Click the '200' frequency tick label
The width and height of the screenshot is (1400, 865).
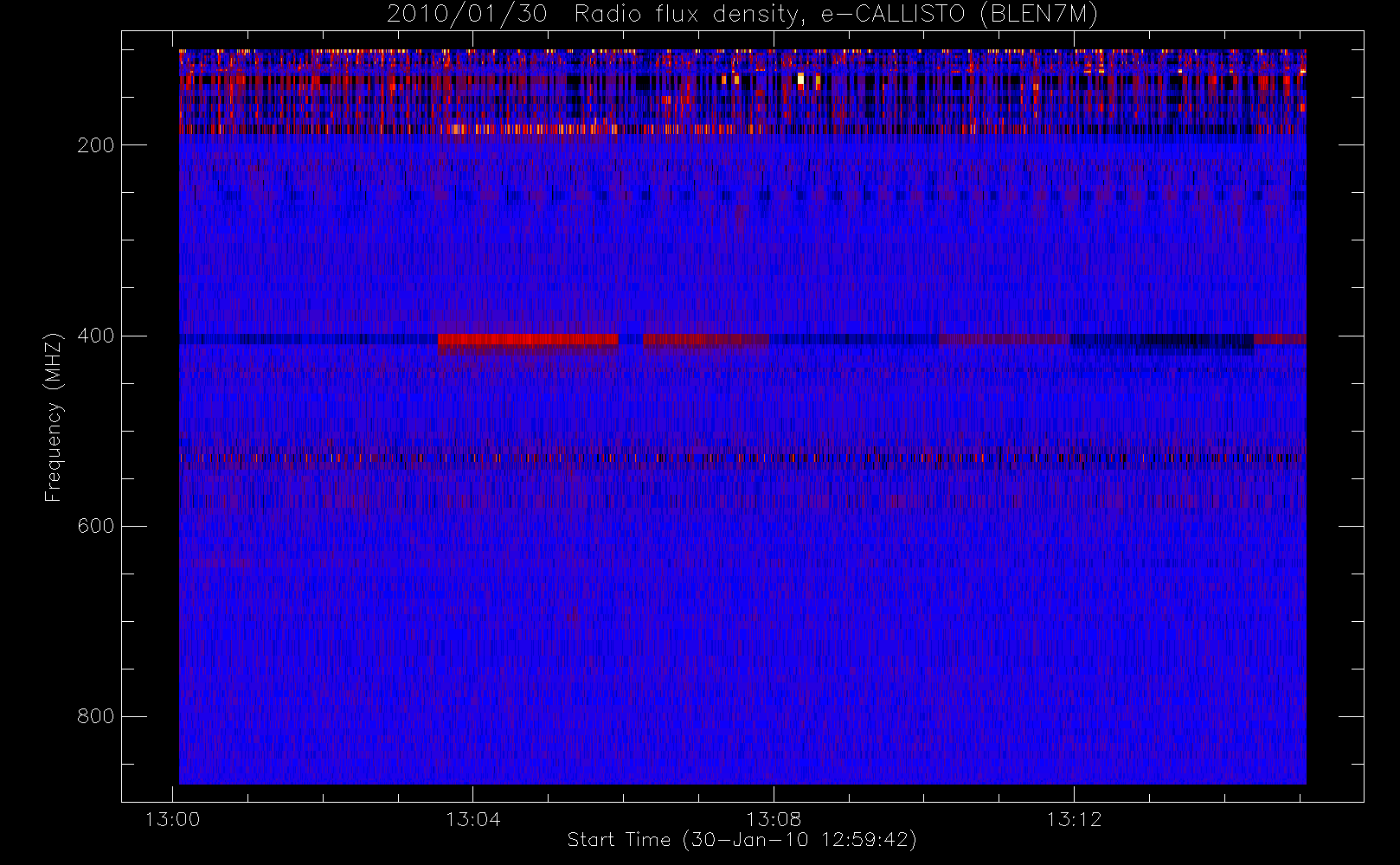96,145
